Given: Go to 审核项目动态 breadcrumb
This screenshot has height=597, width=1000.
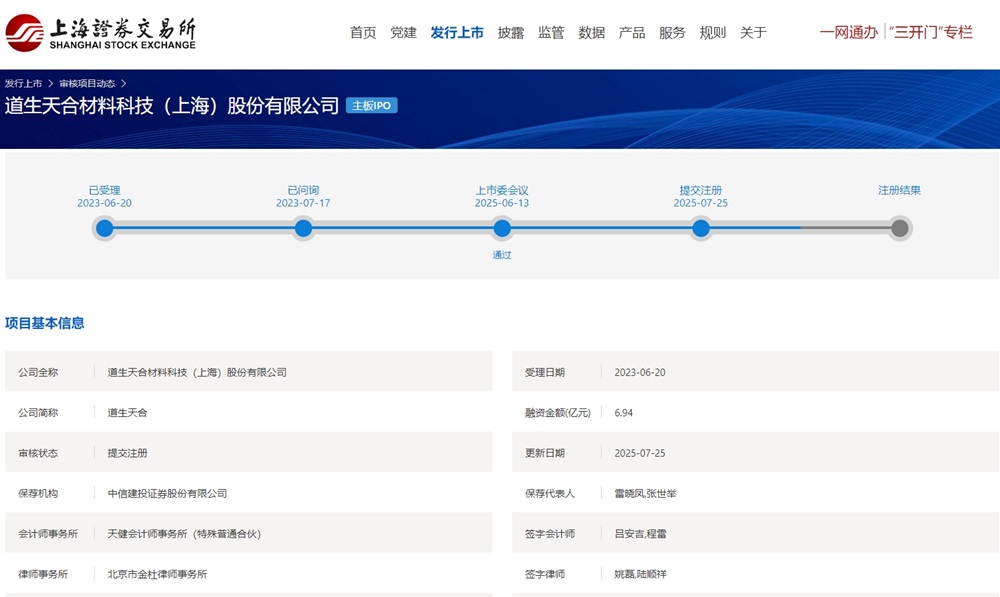Looking at the screenshot, I should tap(87, 84).
